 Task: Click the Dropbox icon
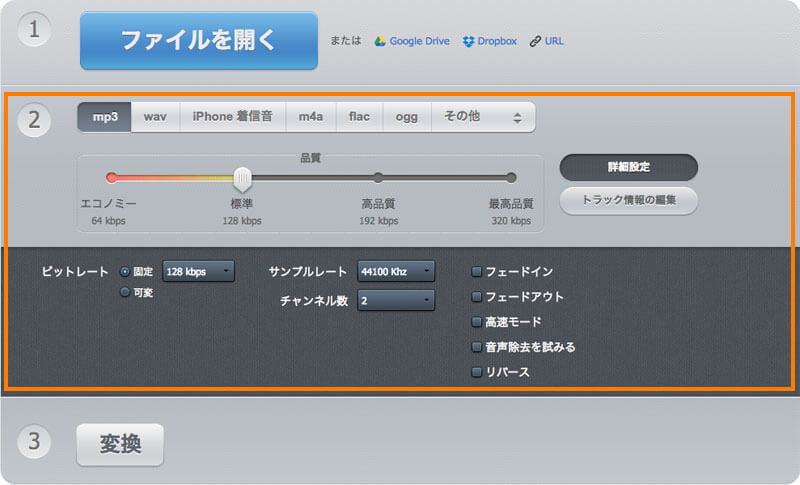(x=469, y=42)
